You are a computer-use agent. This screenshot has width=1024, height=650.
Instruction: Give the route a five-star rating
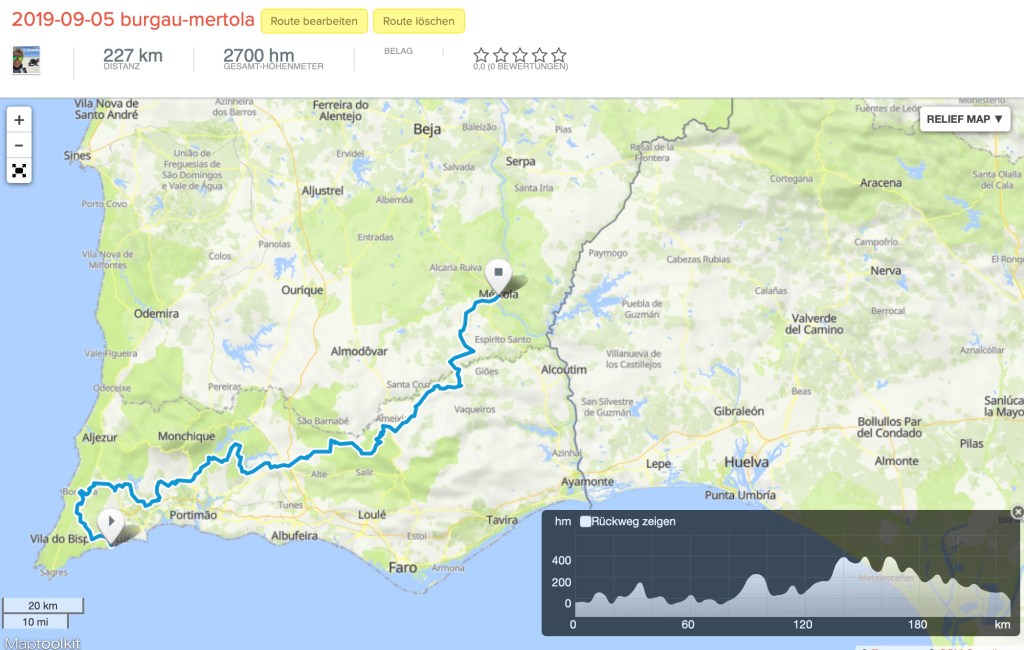click(x=559, y=55)
